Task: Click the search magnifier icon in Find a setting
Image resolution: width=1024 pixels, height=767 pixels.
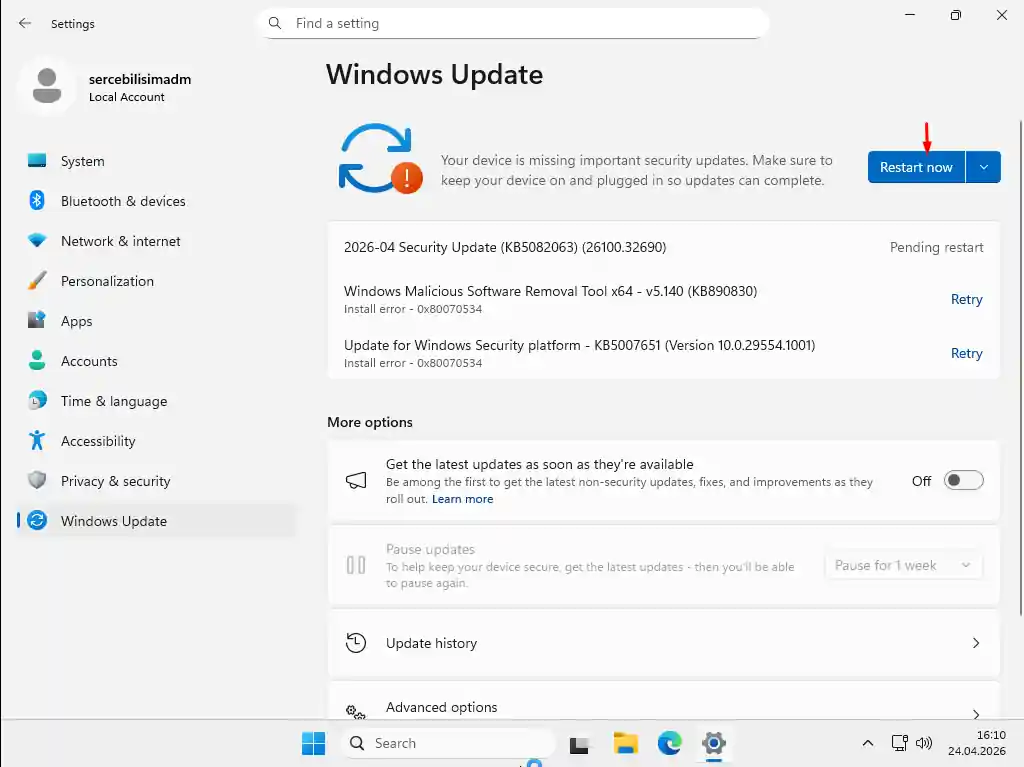Action: [275, 24]
